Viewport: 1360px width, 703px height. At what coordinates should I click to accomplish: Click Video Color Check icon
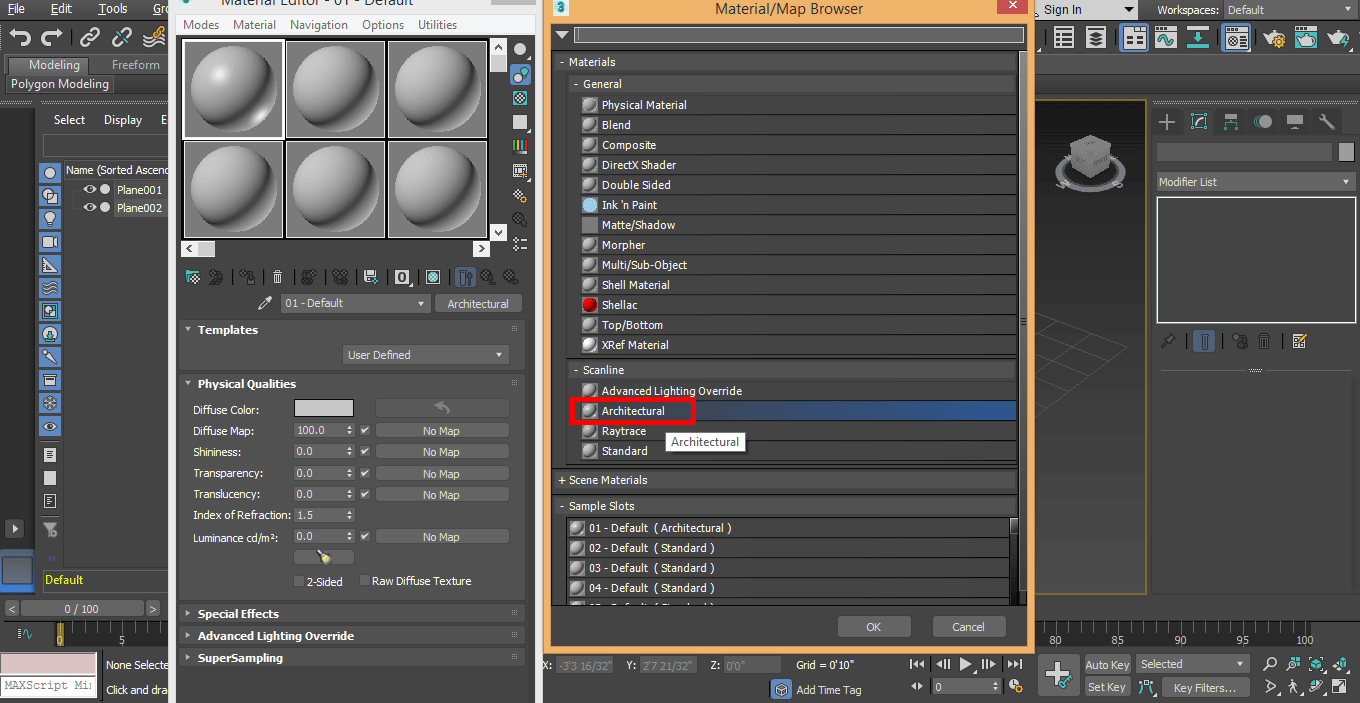520,147
